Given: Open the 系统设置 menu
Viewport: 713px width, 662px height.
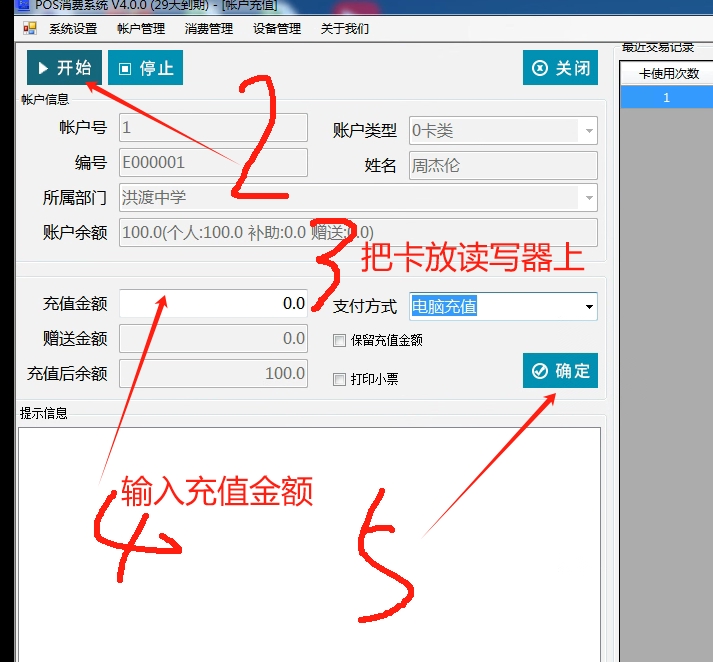Looking at the screenshot, I should click(x=73, y=29).
